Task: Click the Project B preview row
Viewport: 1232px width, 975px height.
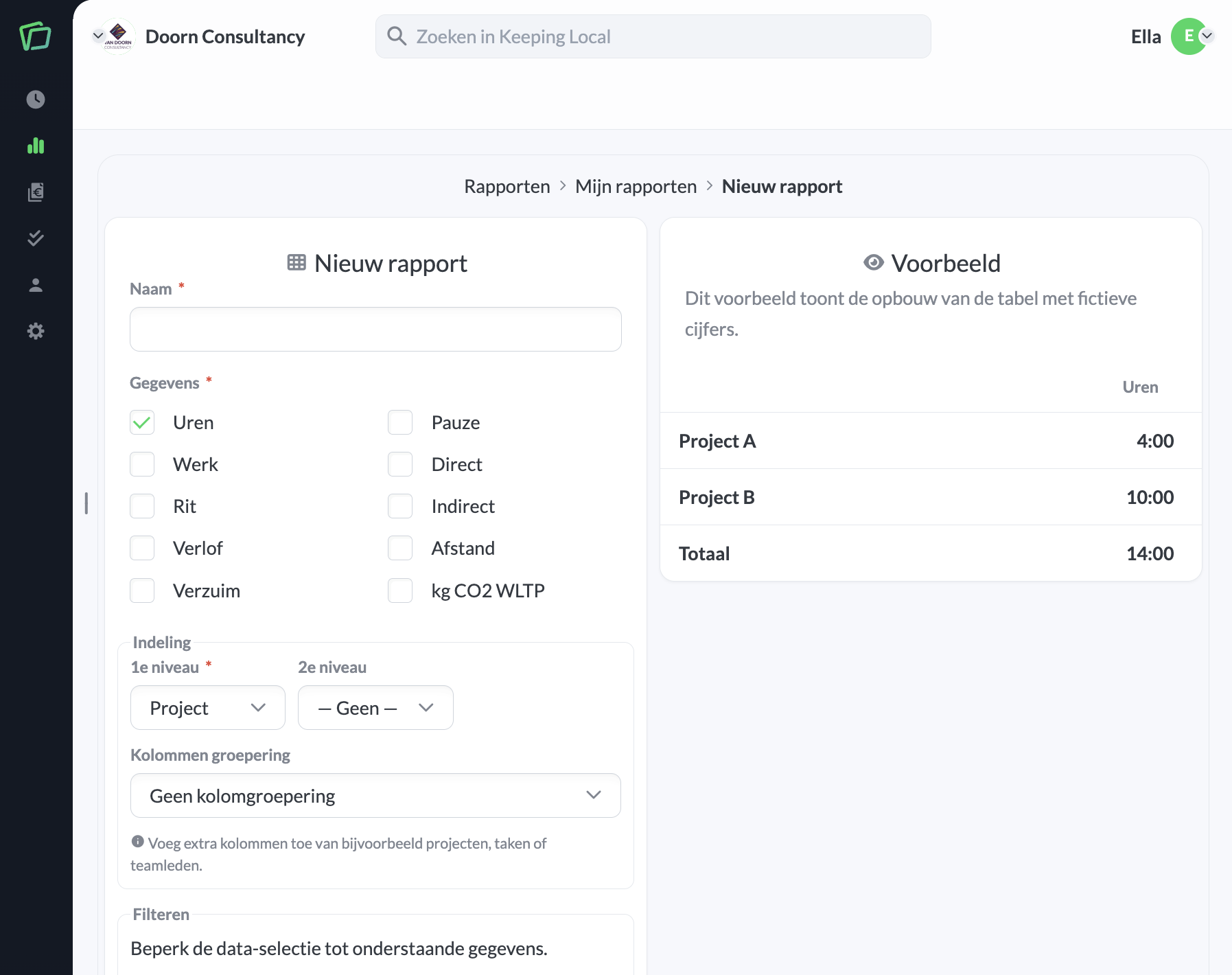Action: click(931, 497)
